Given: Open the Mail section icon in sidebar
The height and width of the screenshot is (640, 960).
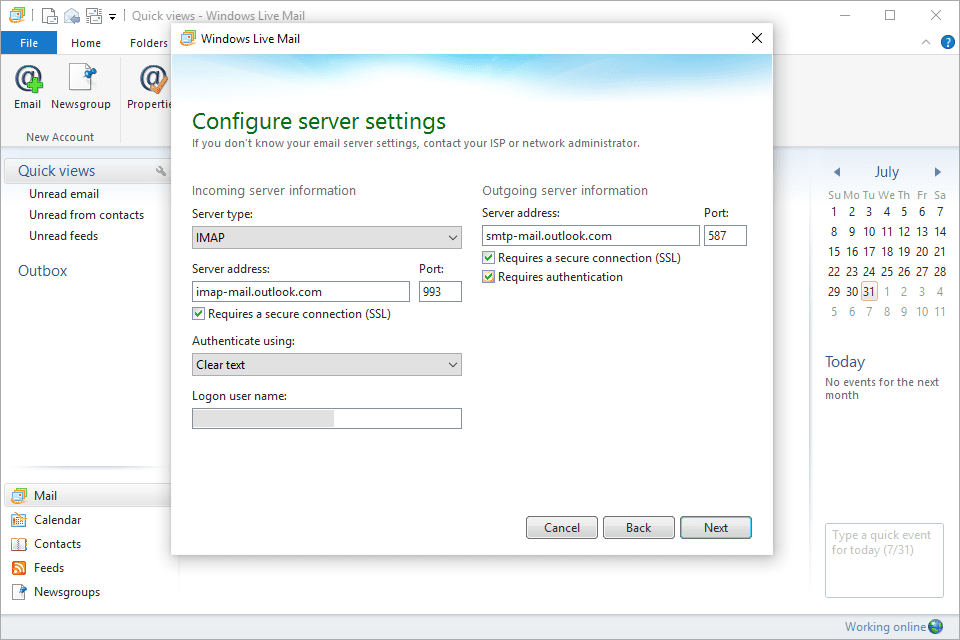Looking at the screenshot, I should (19, 495).
